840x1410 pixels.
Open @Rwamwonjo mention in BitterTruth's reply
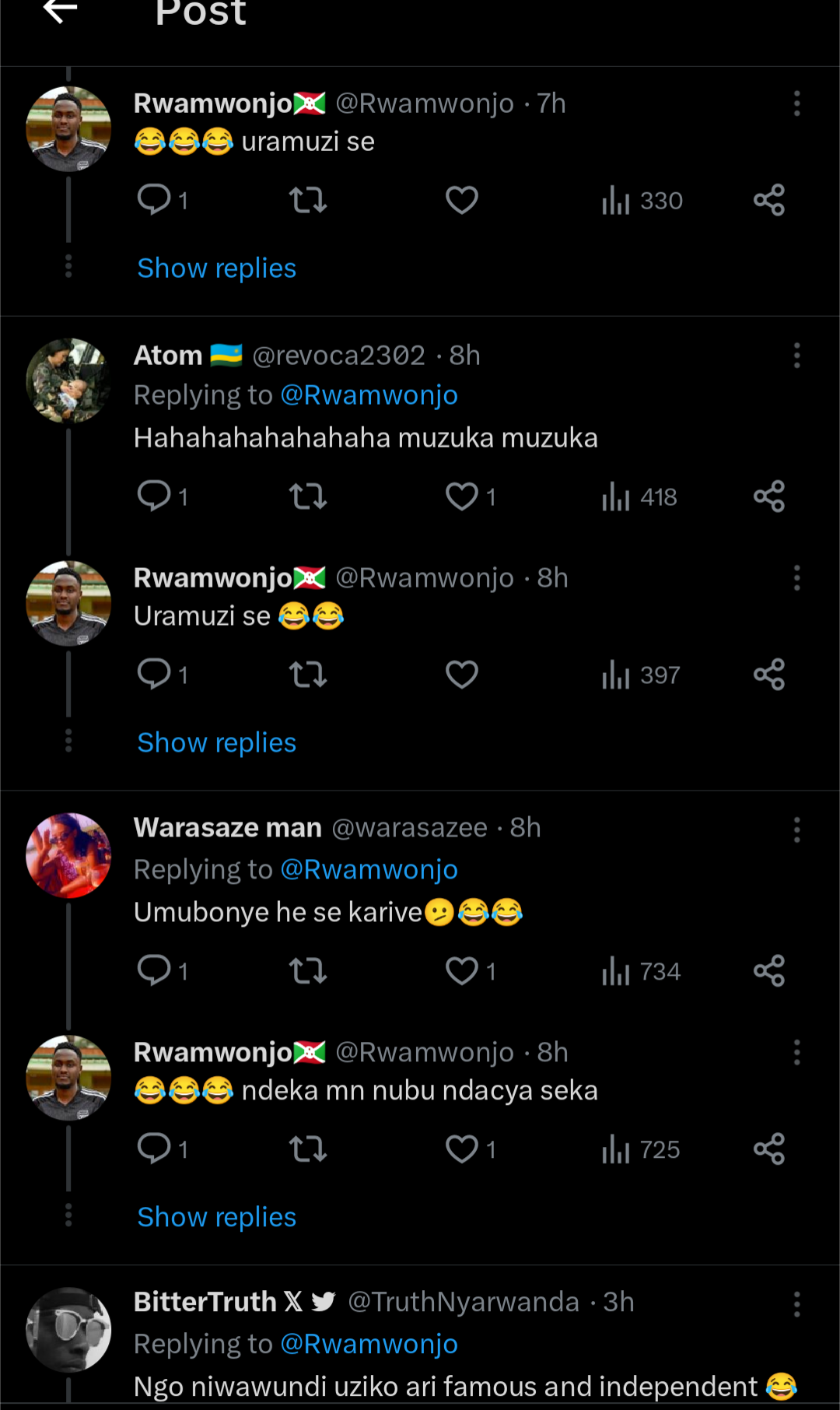(x=369, y=1344)
